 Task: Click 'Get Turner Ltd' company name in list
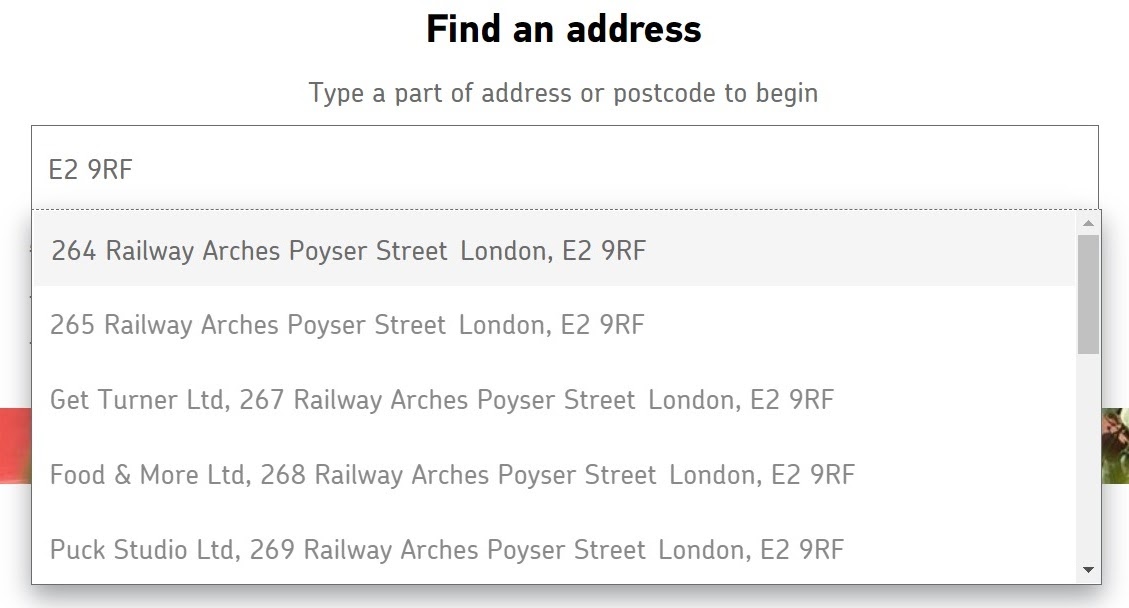[140, 400]
